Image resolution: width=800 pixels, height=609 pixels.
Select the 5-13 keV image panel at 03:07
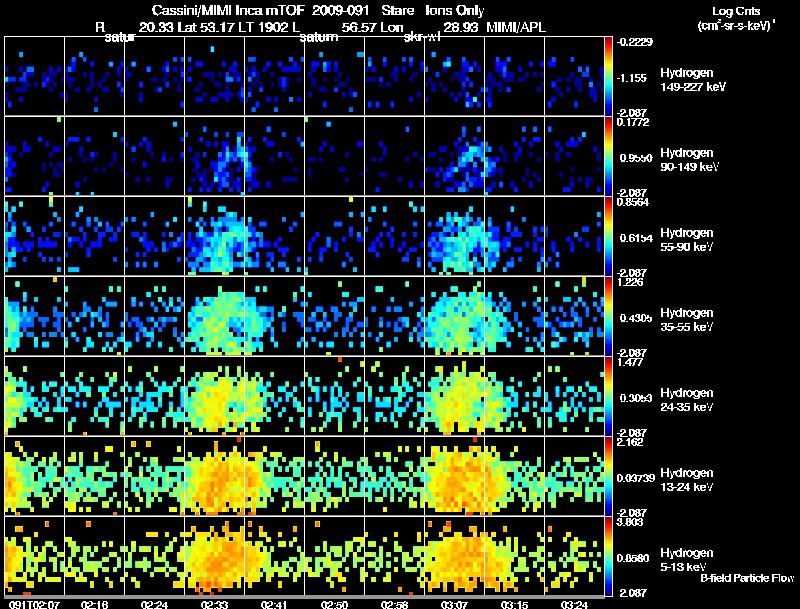(455, 556)
